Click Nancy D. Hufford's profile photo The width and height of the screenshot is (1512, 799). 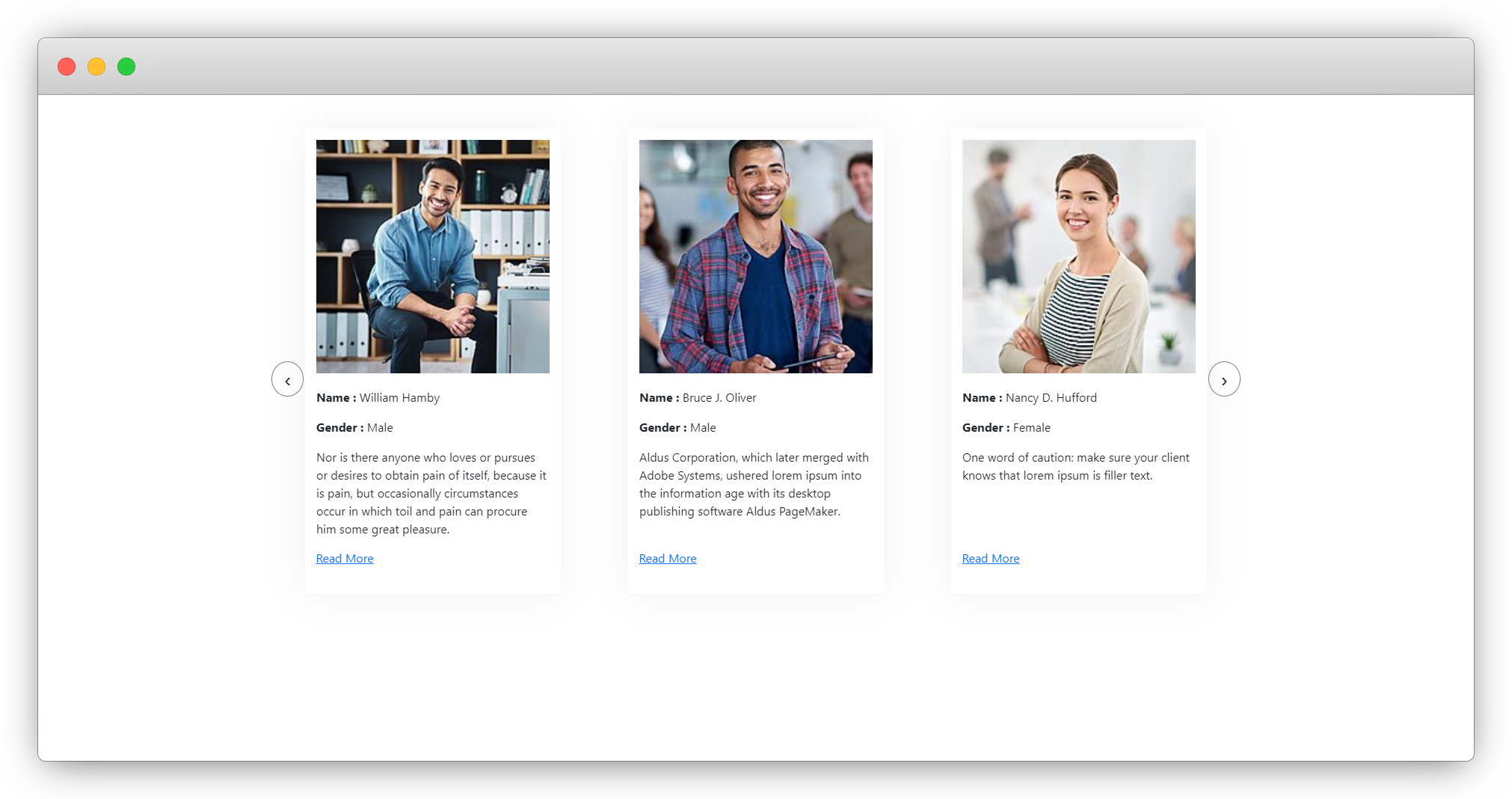click(x=1078, y=256)
